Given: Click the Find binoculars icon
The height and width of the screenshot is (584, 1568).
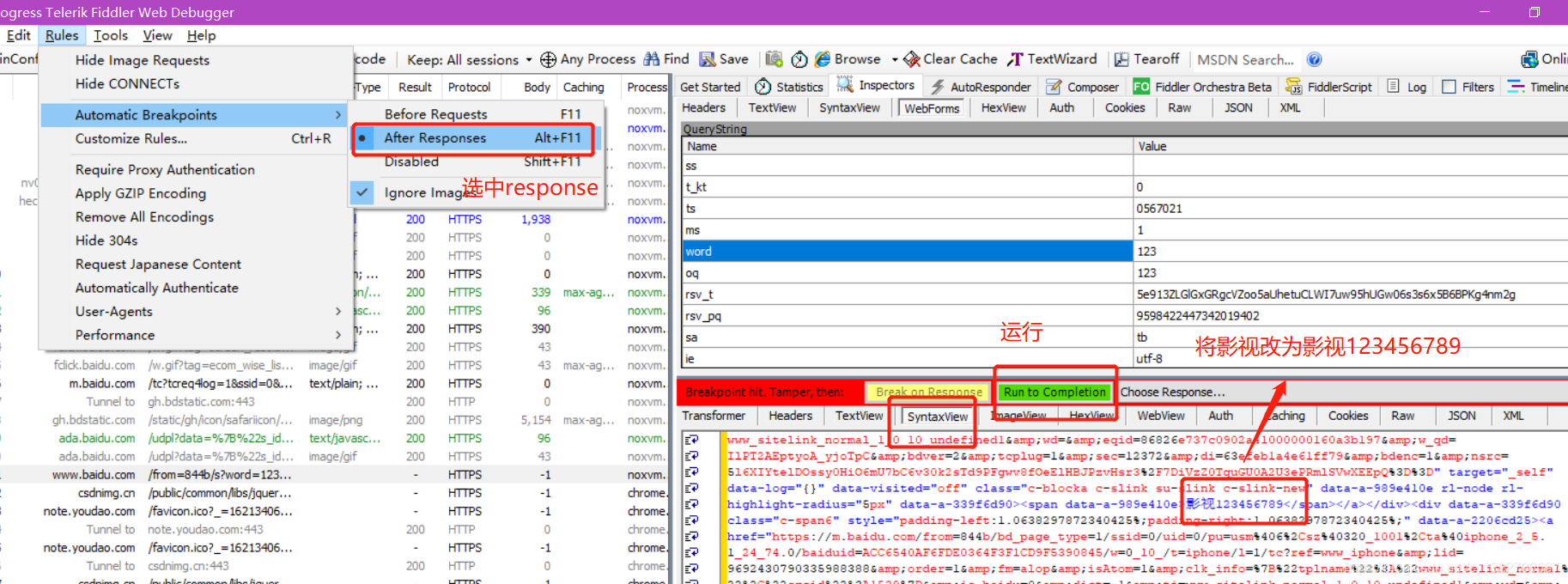Looking at the screenshot, I should click(652, 58).
